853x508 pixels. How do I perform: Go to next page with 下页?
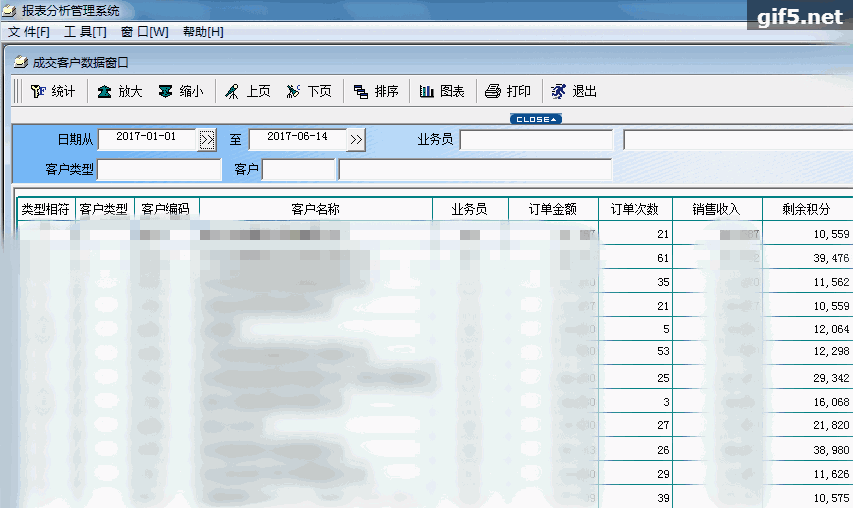(308, 91)
